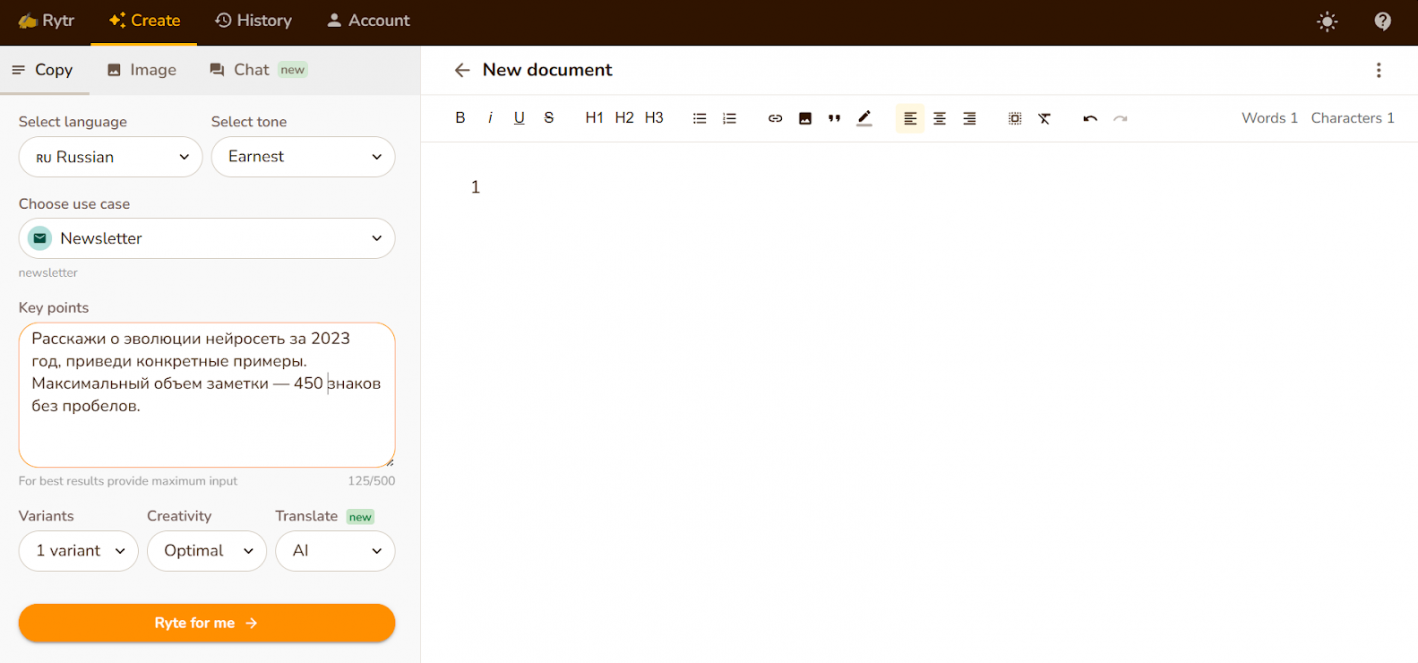The width and height of the screenshot is (1418, 663).
Task: Click the Characters 1 counter
Action: 1352,118
